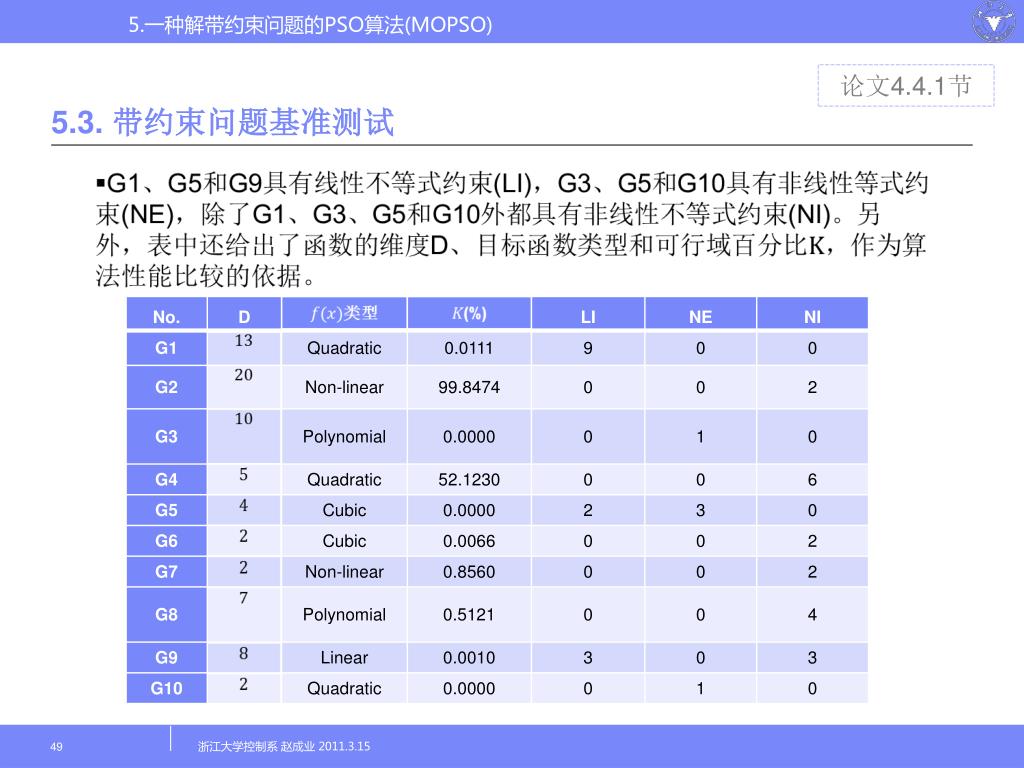The height and width of the screenshot is (768, 1024).
Task: Click dimension value '4' in G5 row
Action: click(x=244, y=505)
